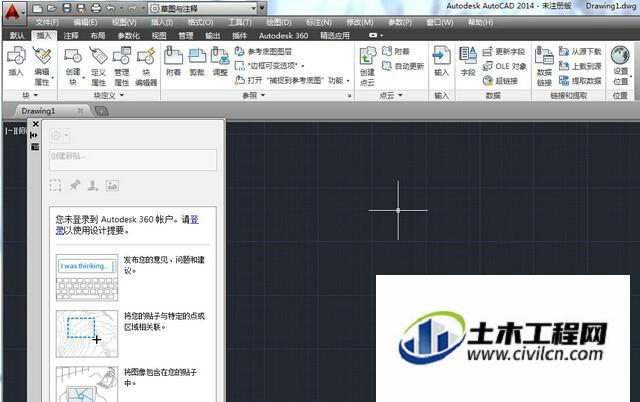Select the Drawing1 document tab

pos(51,111)
